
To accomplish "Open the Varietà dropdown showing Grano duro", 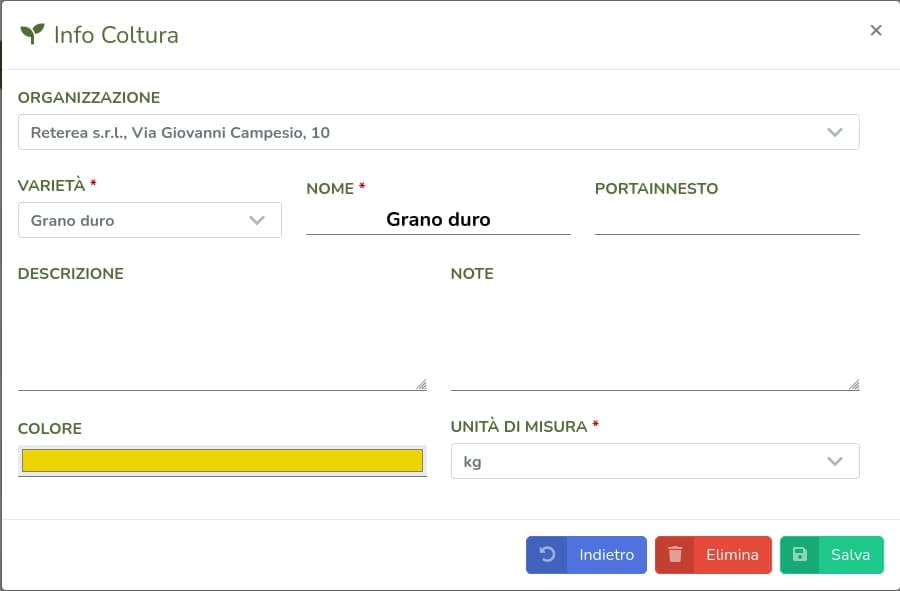I will pyautogui.click(x=150, y=220).
